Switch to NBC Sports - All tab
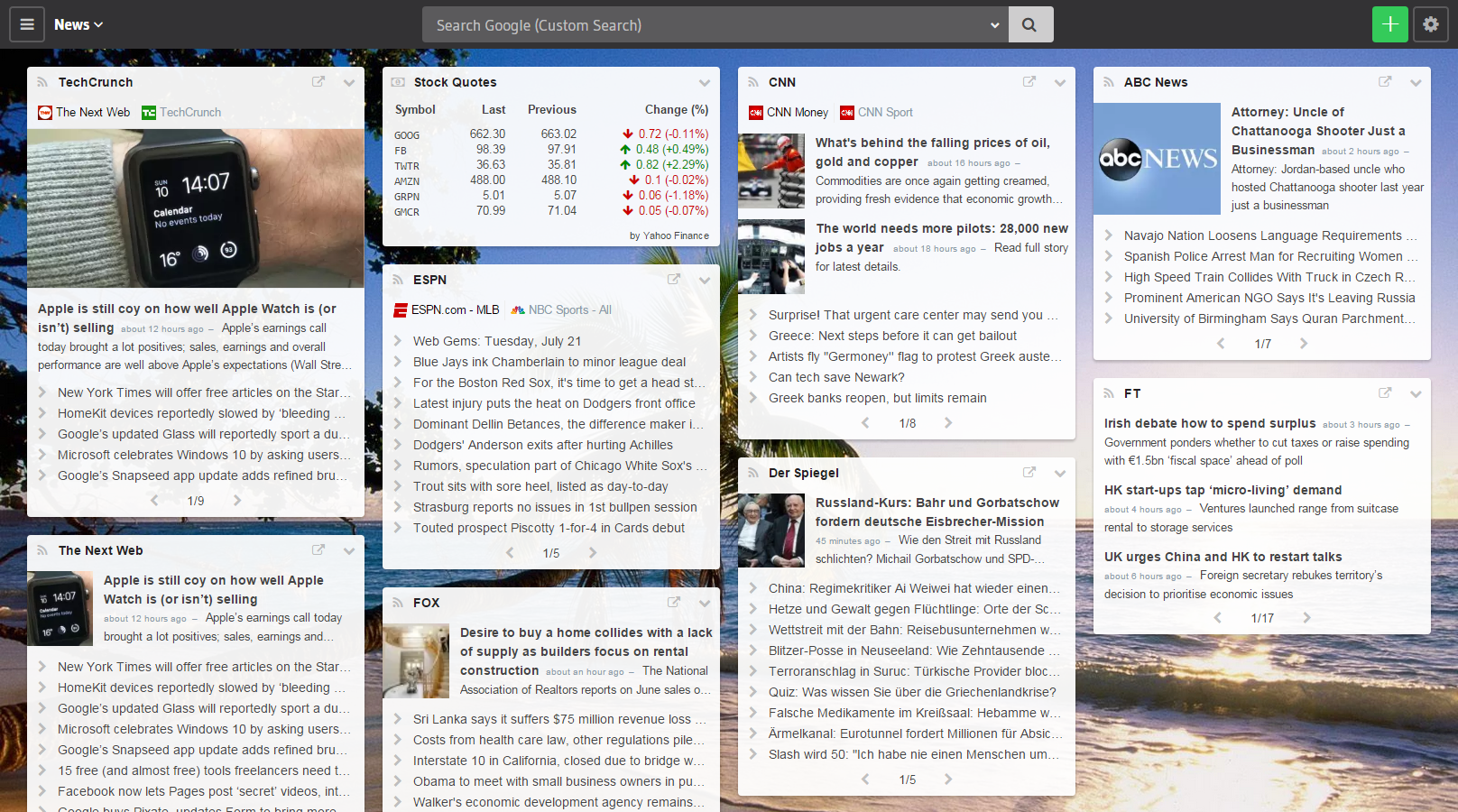The image size is (1458, 812). pos(560,310)
